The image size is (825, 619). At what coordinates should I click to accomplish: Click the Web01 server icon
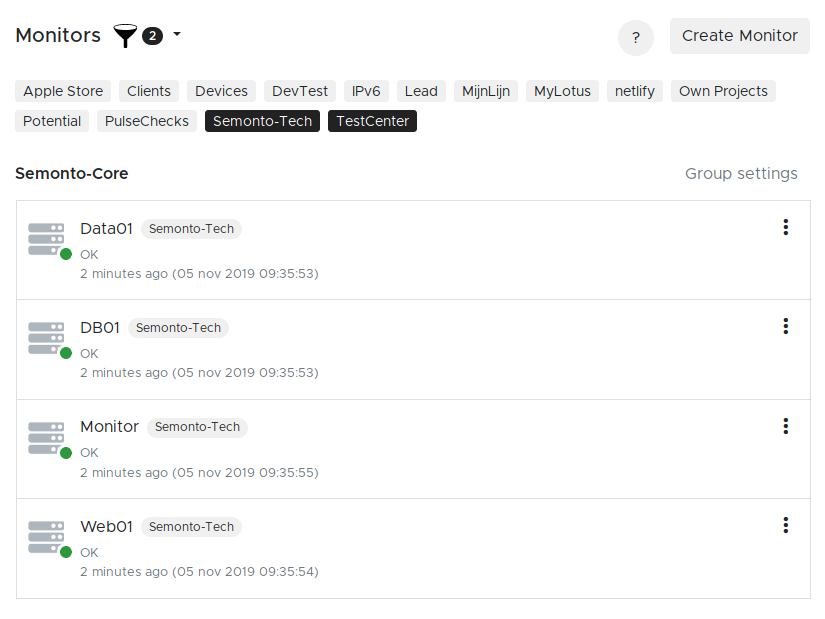[47, 538]
